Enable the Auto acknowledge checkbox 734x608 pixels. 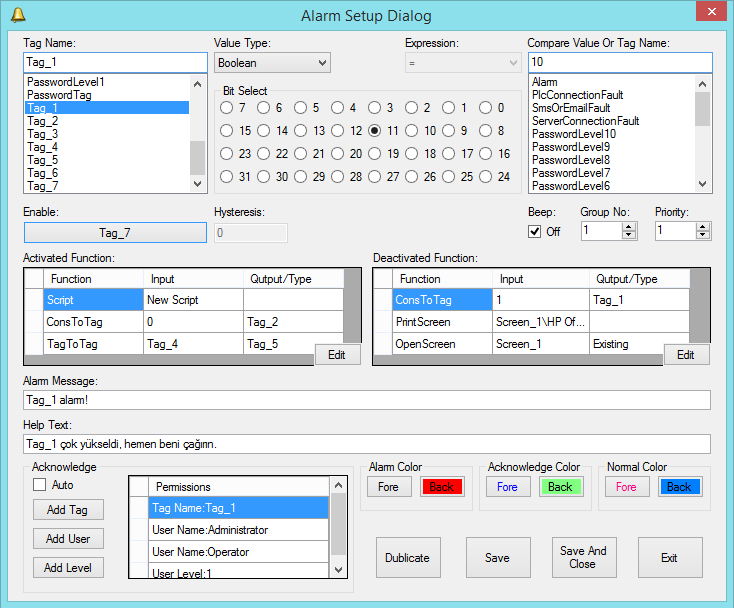(x=40, y=485)
